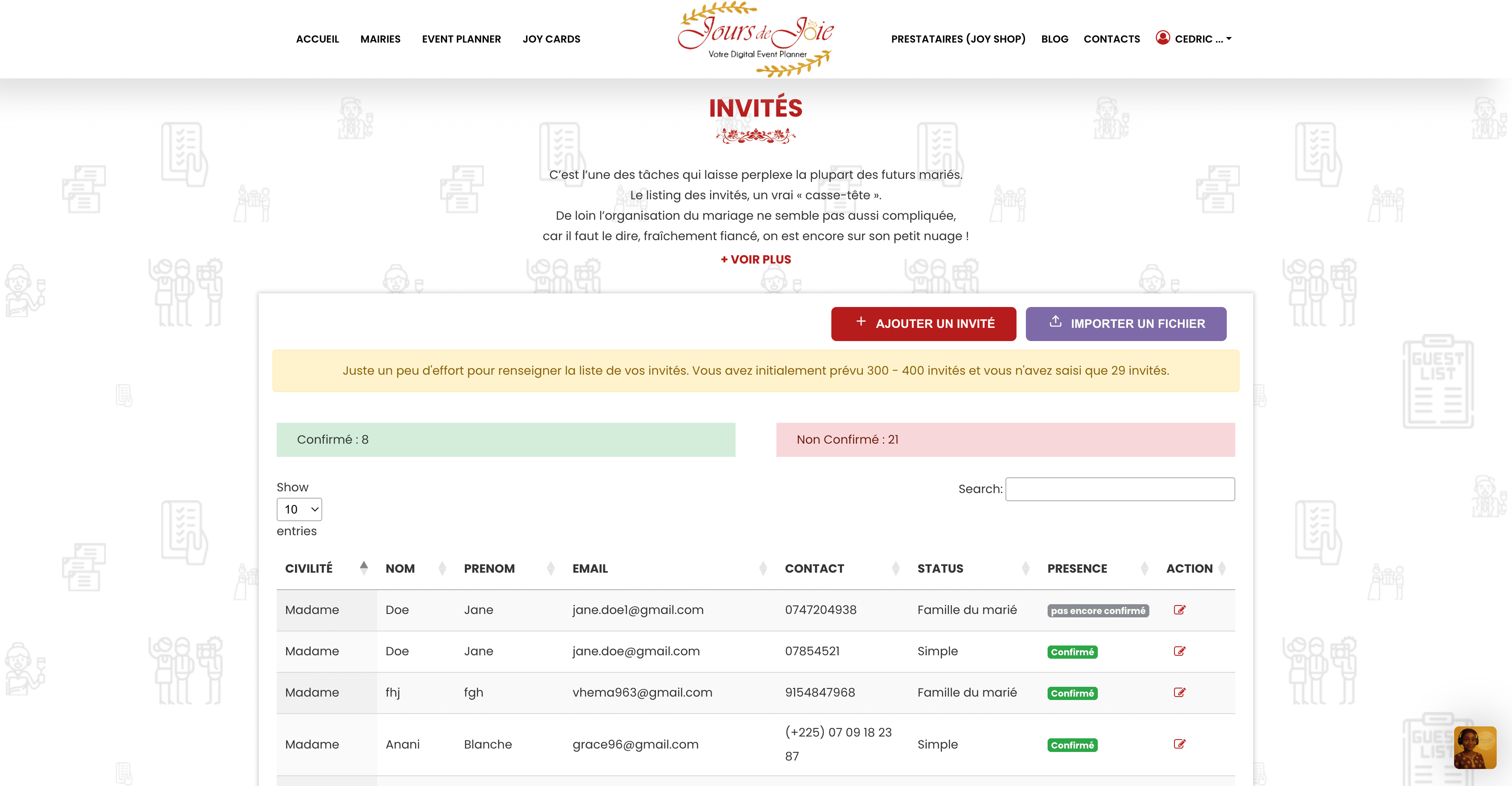Screen dimensions: 1512x786
Task: Click the yellow guest count warning message
Action: click(756, 370)
